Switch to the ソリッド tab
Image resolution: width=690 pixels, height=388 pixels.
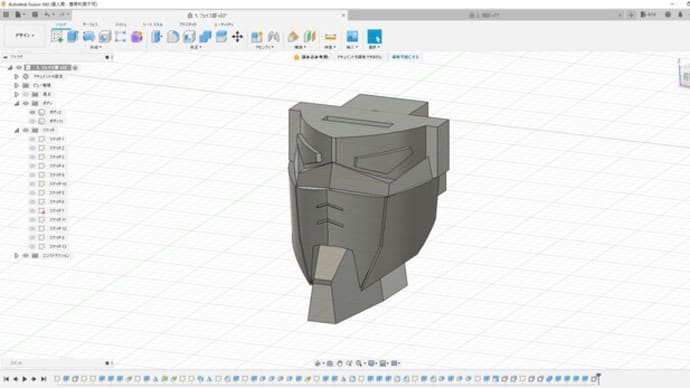(x=61, y=25)
